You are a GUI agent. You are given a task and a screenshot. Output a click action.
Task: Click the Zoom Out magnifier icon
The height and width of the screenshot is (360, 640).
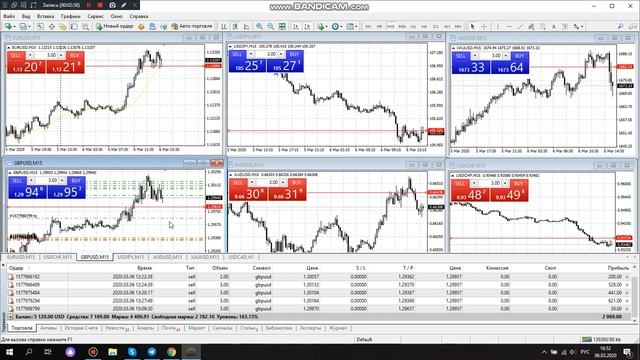pyautogui.click(x=270, y=27)
